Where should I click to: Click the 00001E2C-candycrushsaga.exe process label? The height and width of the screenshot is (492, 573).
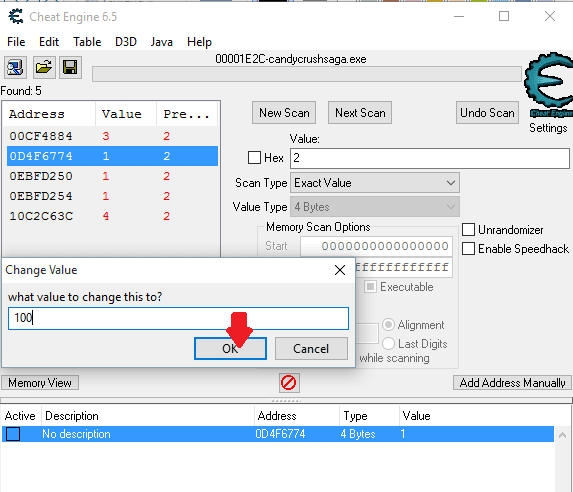tap(291, 59)
